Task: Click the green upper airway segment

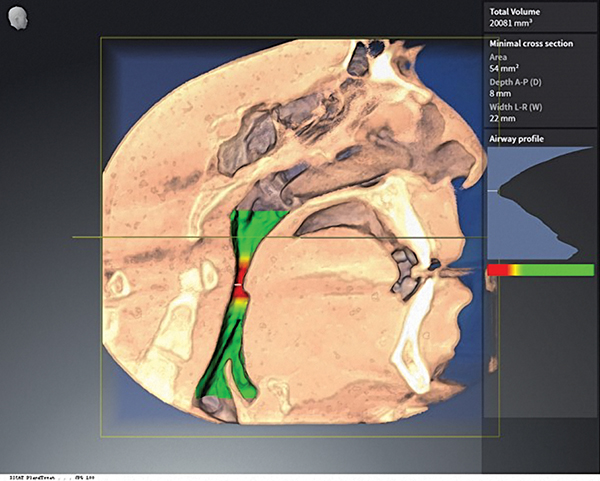Action: click(x=252, y=228)
